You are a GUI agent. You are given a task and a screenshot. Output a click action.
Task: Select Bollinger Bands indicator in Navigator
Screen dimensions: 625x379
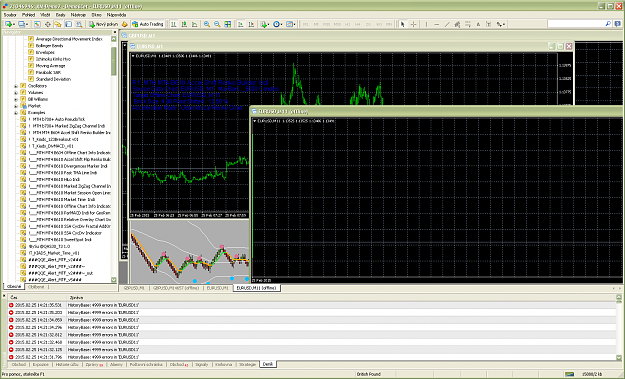[49, 46]
